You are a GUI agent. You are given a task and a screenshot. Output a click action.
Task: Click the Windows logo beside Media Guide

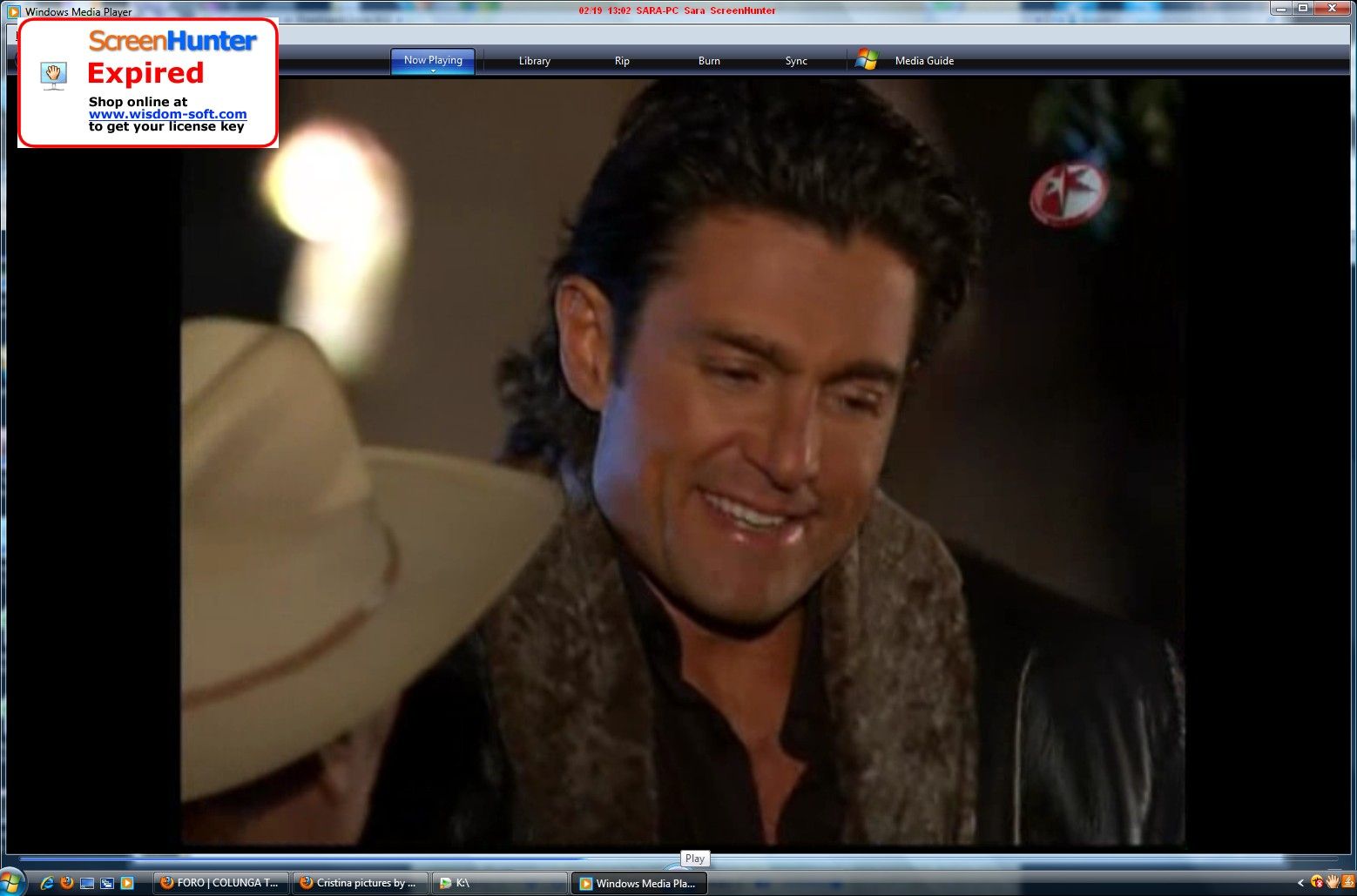click(867, 60)
